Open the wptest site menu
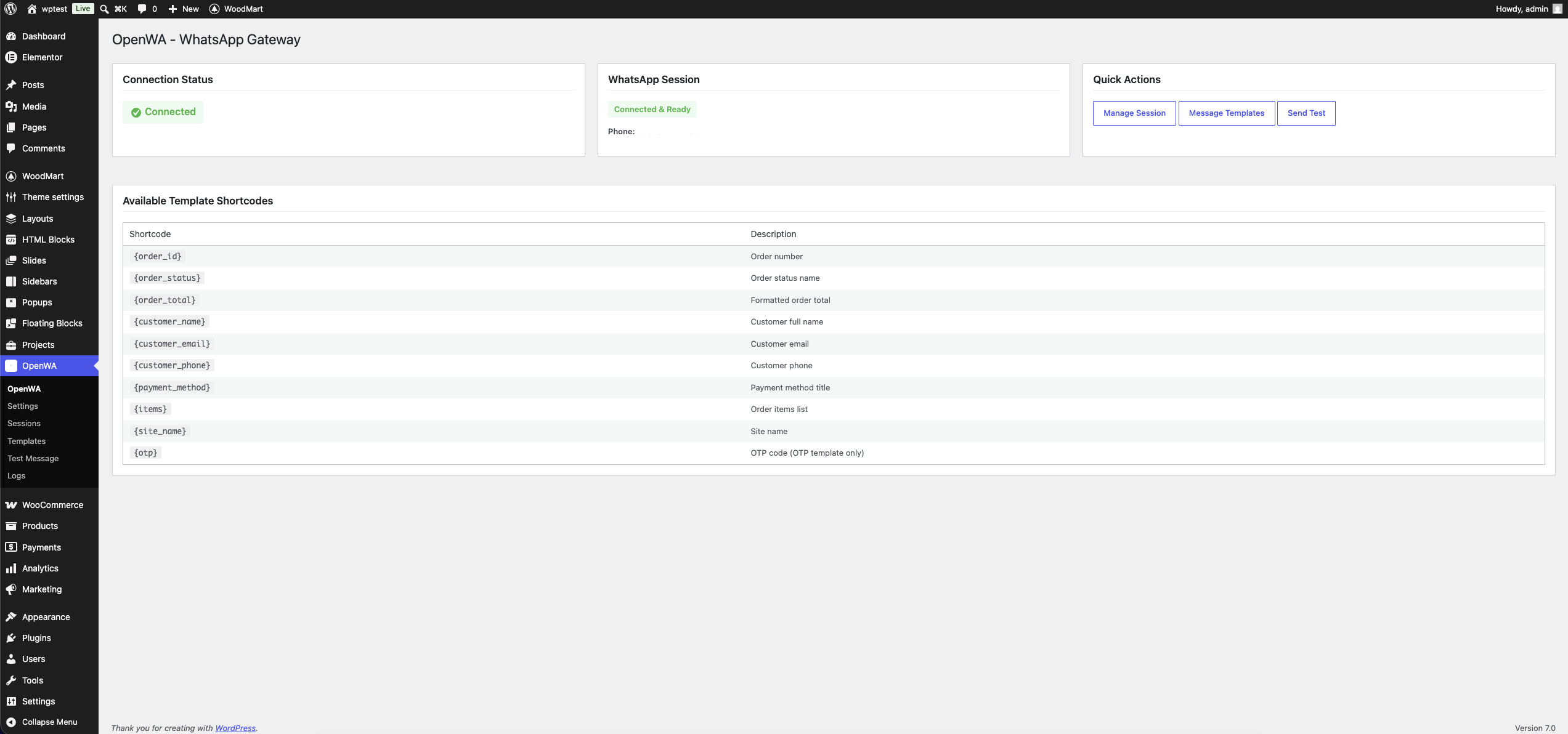Image resolution: width=1568 pixels, height=734 pixels. 47,9
